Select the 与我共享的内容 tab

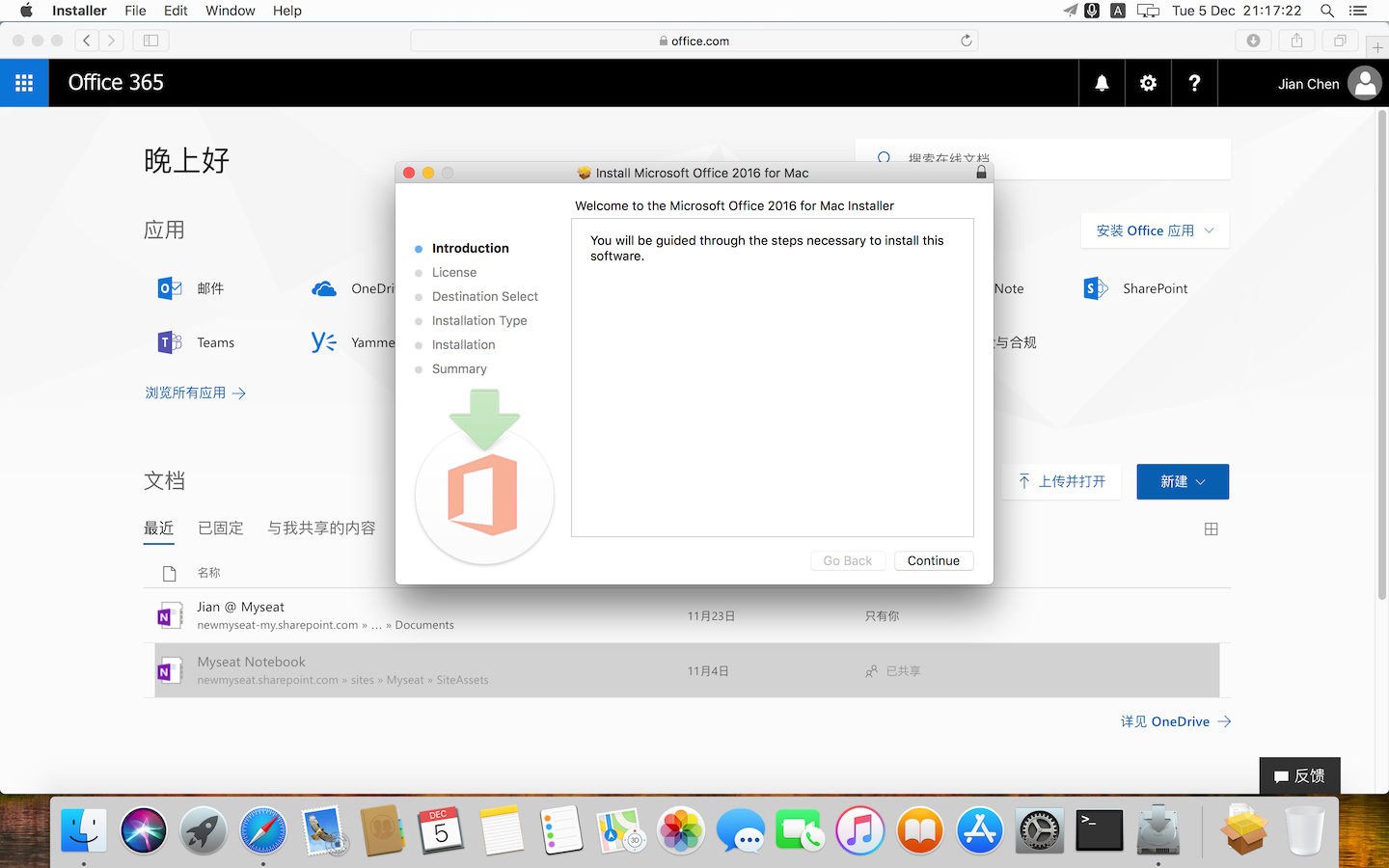[x=321, y=528]
